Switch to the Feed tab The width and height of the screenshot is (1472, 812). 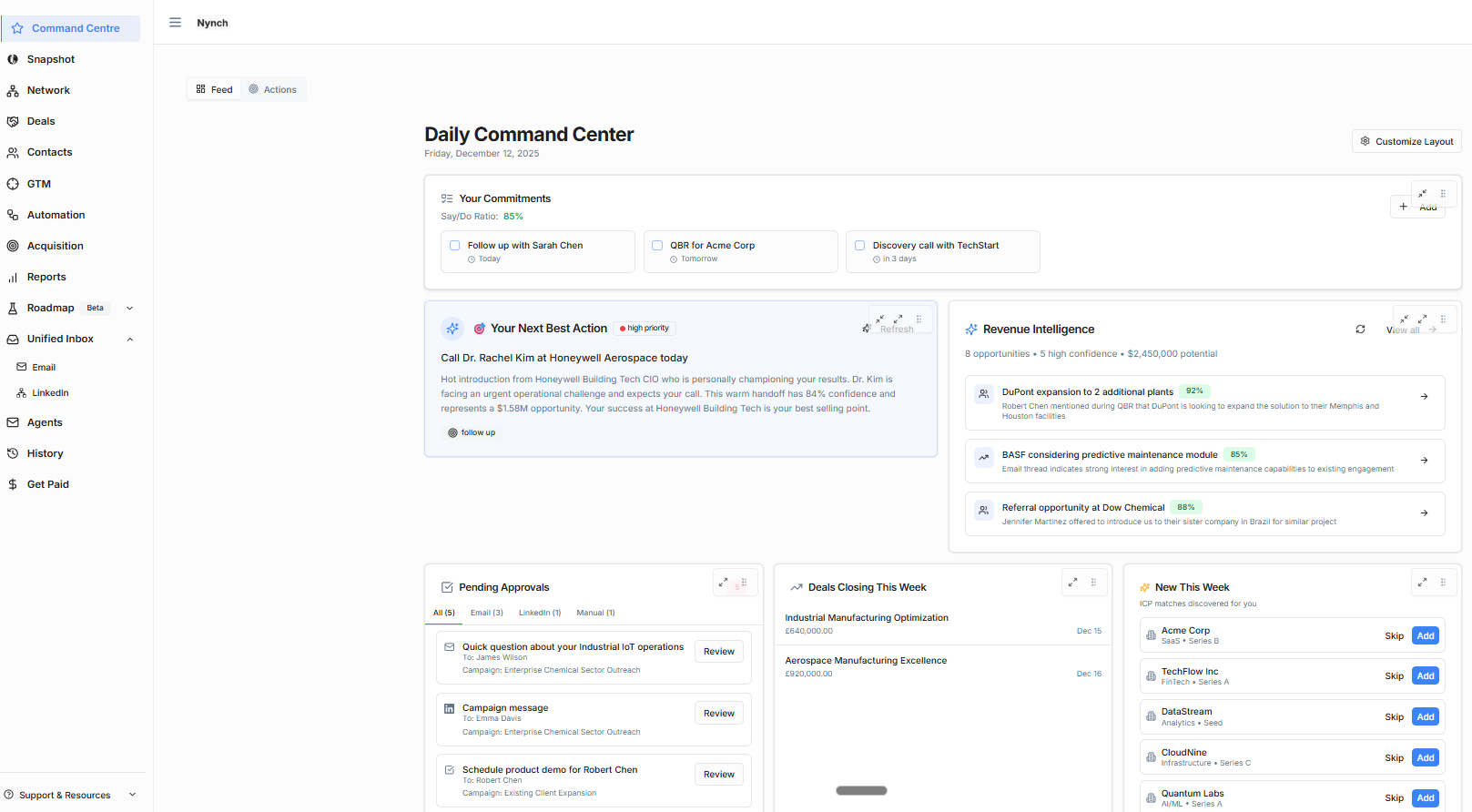215,89
